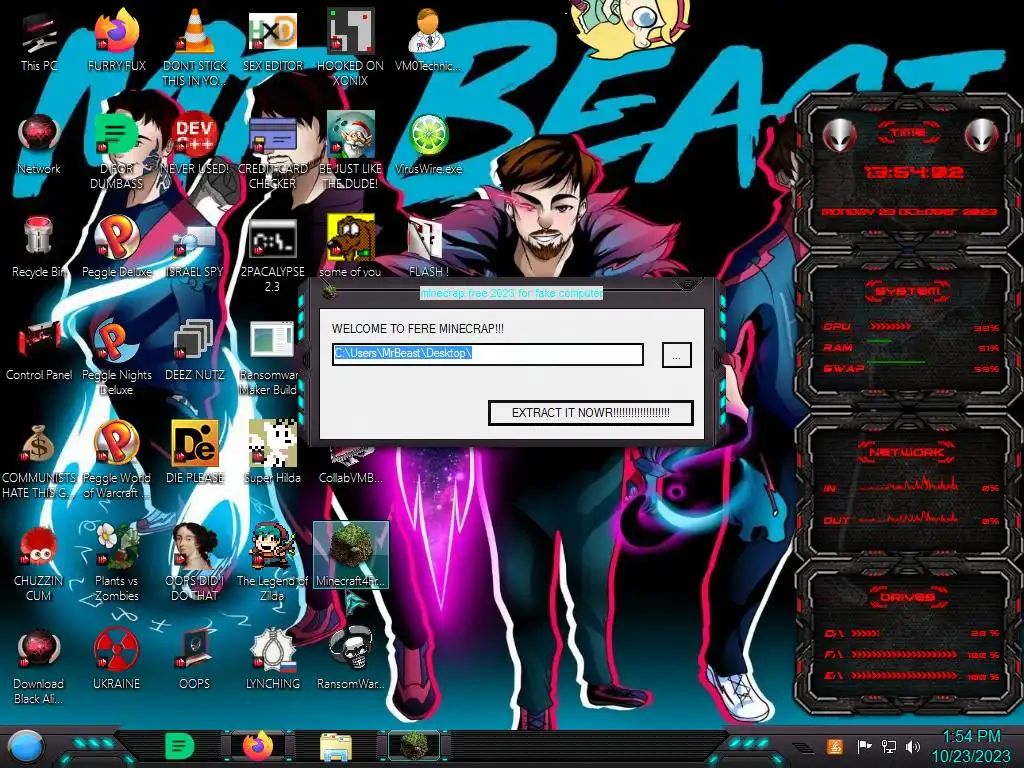
Task: Open the OOPS desktop icon
Action: (195, 661)
